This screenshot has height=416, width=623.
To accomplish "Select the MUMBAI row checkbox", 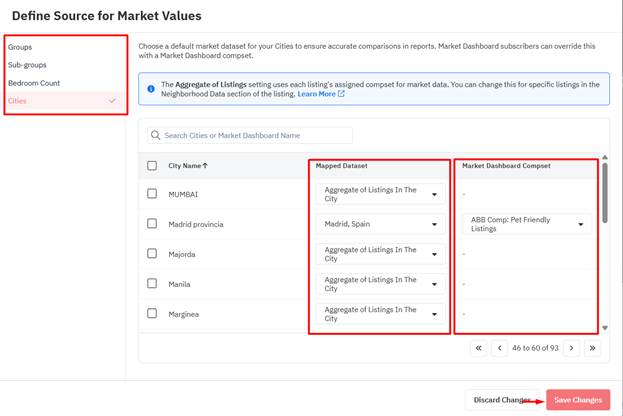I will pyautogui.click(x=152, y=194).
